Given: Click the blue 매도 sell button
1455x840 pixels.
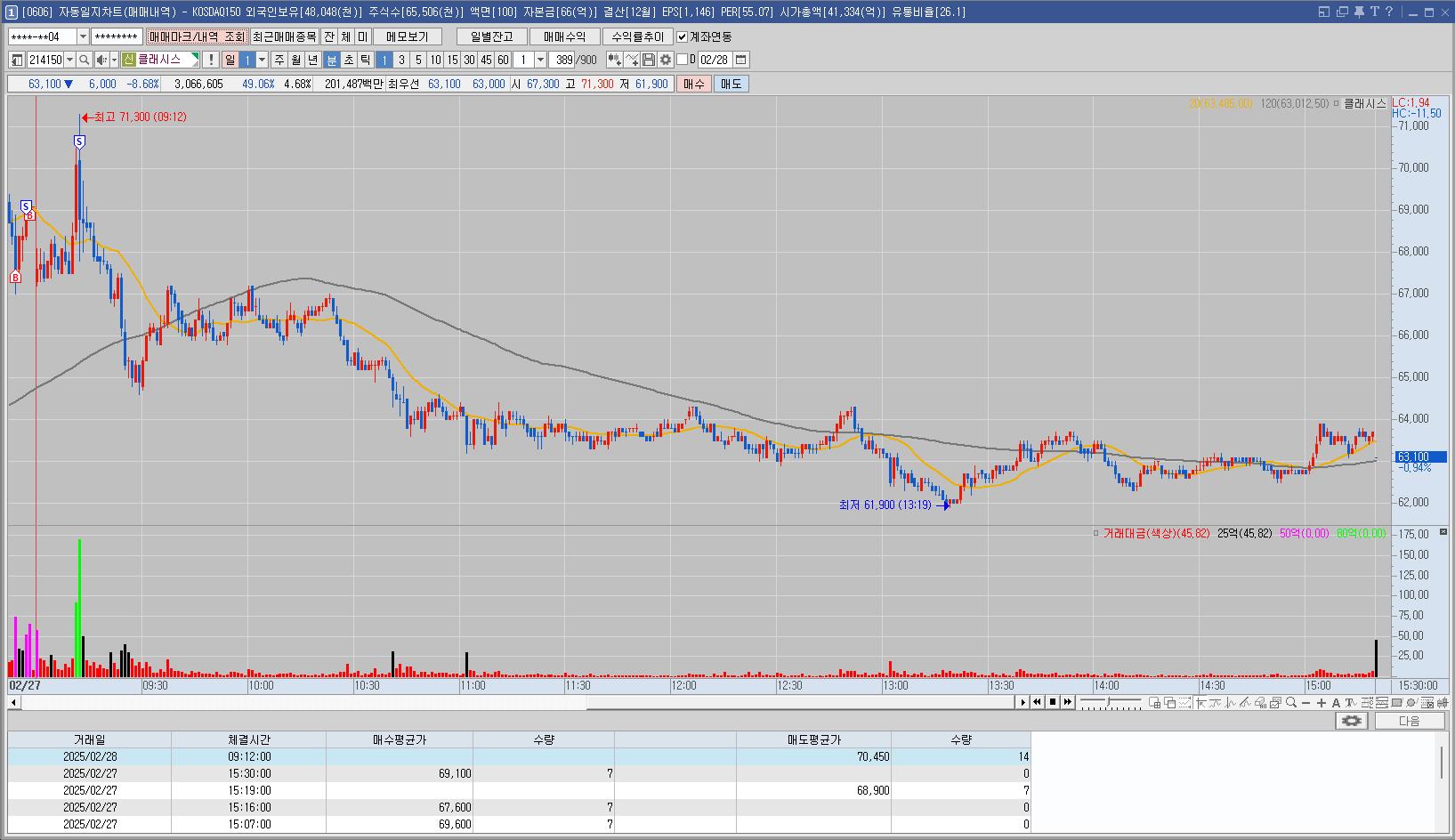Looking at the screenshot, I should tap(731, 84).
